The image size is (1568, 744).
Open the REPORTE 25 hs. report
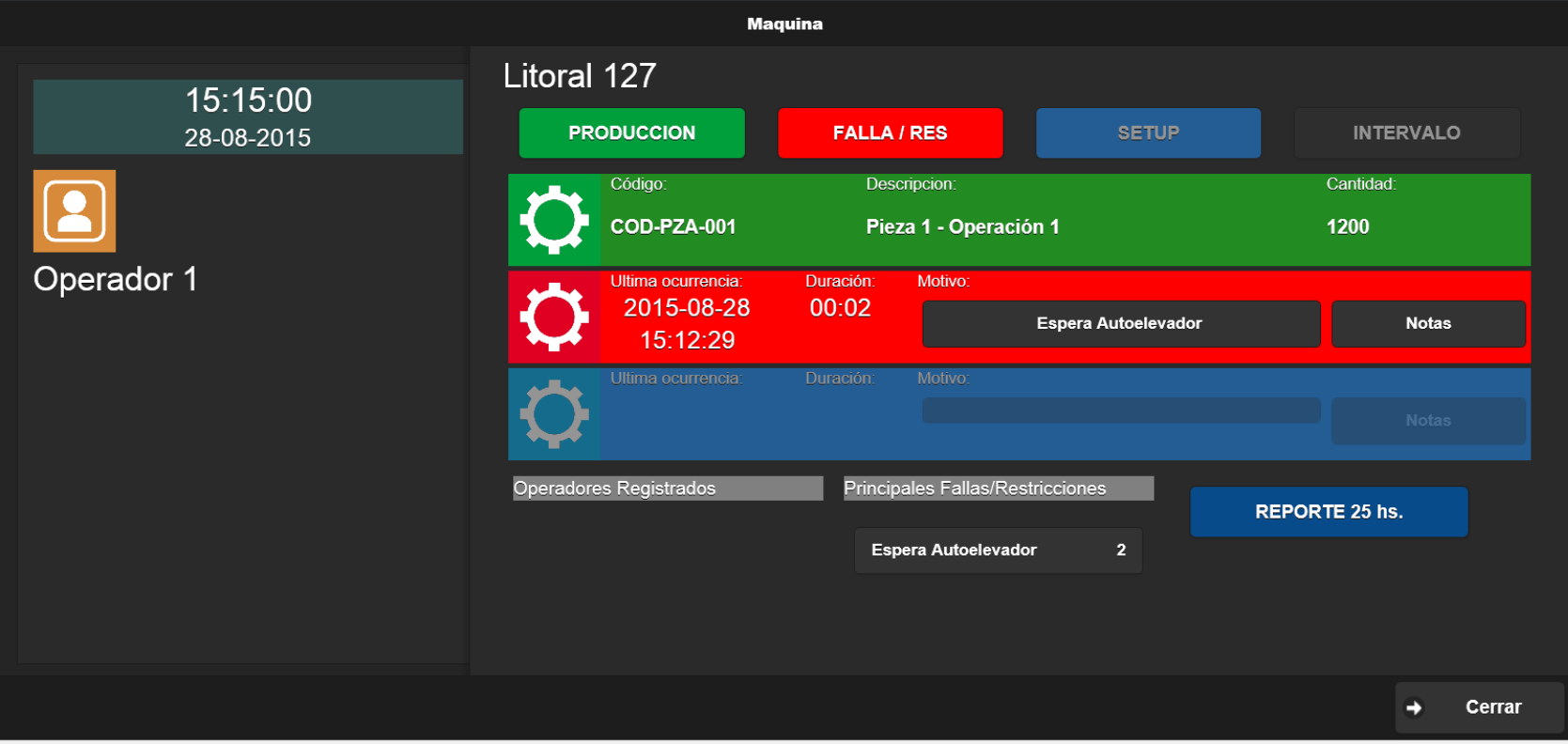point(1328,512)
